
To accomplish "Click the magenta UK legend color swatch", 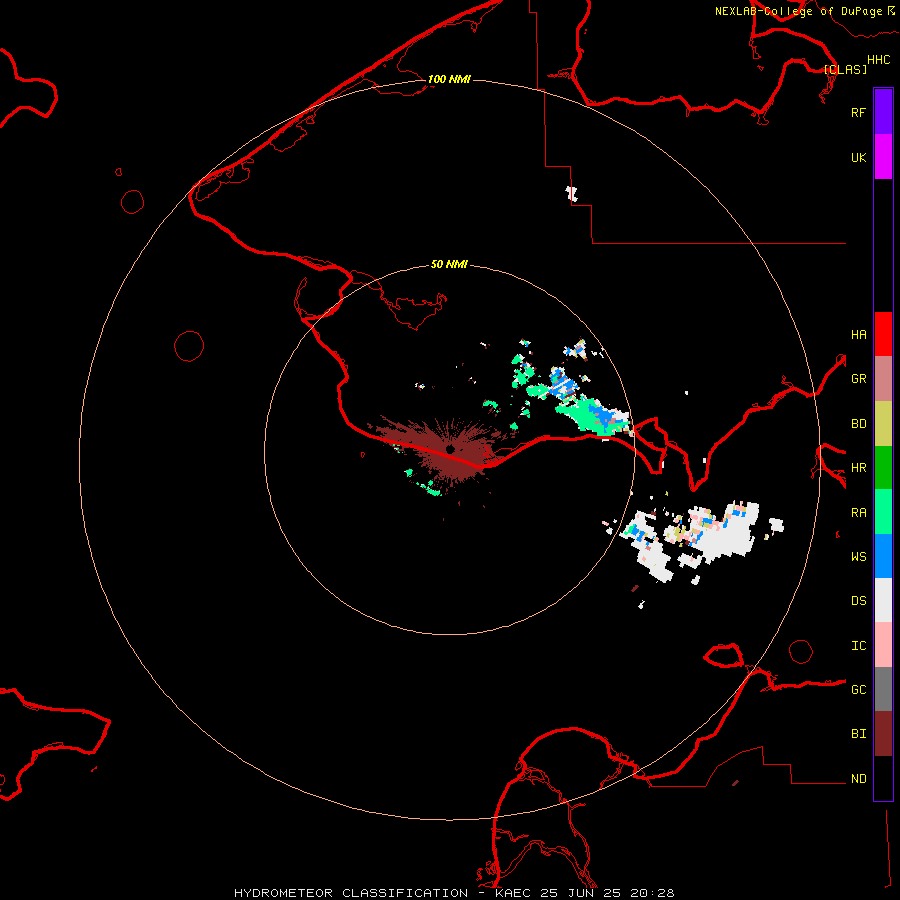I will [x=883, y=157].
